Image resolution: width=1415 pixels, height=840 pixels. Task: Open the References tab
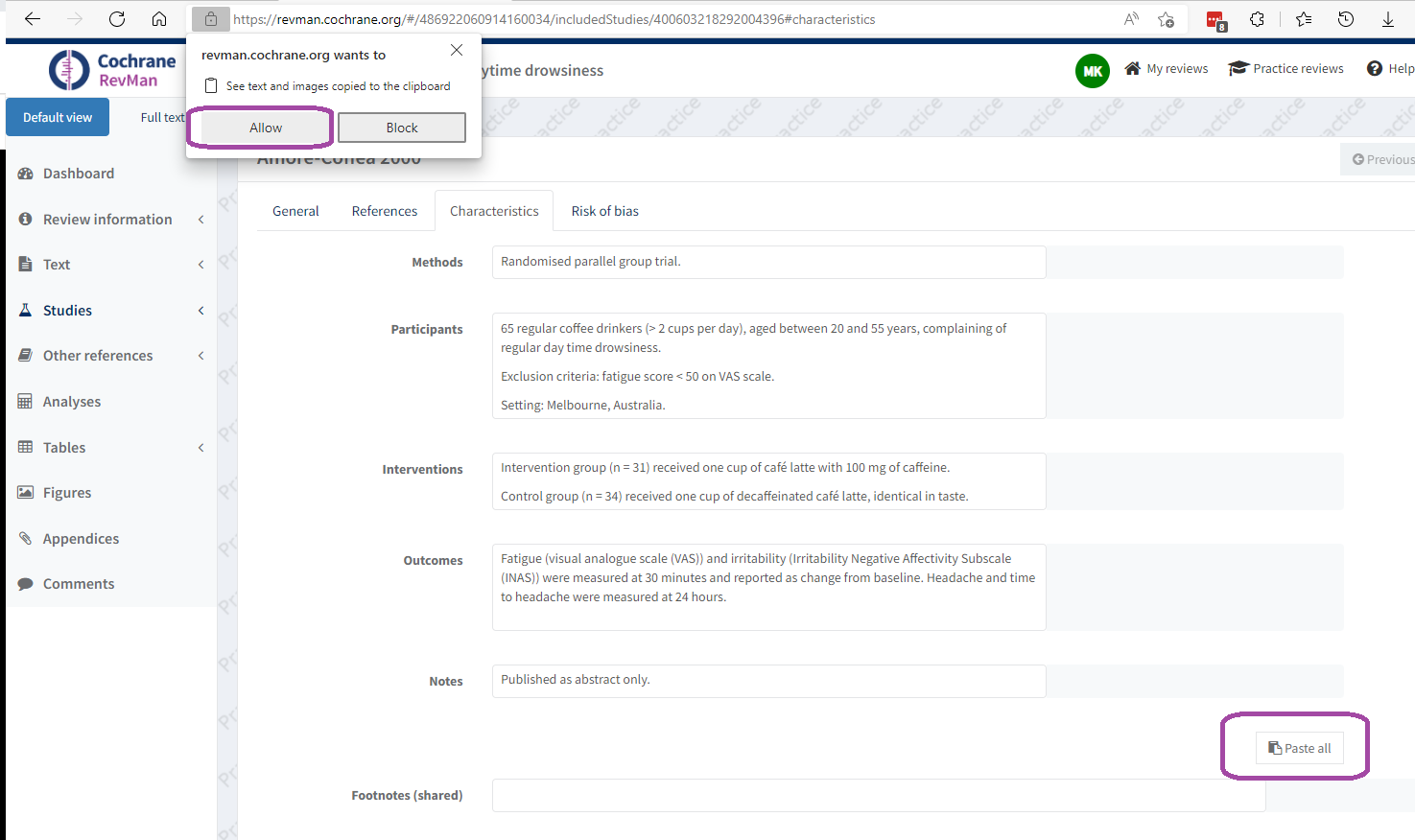[384, 211]
